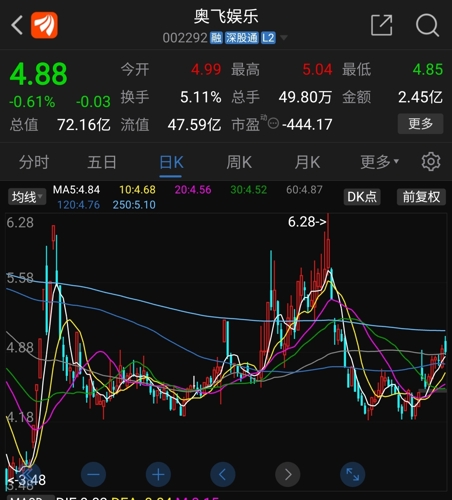Tap the share icon
Image resolution: width=452 pixels, height=500 pixels.
(x=382, y=25)
